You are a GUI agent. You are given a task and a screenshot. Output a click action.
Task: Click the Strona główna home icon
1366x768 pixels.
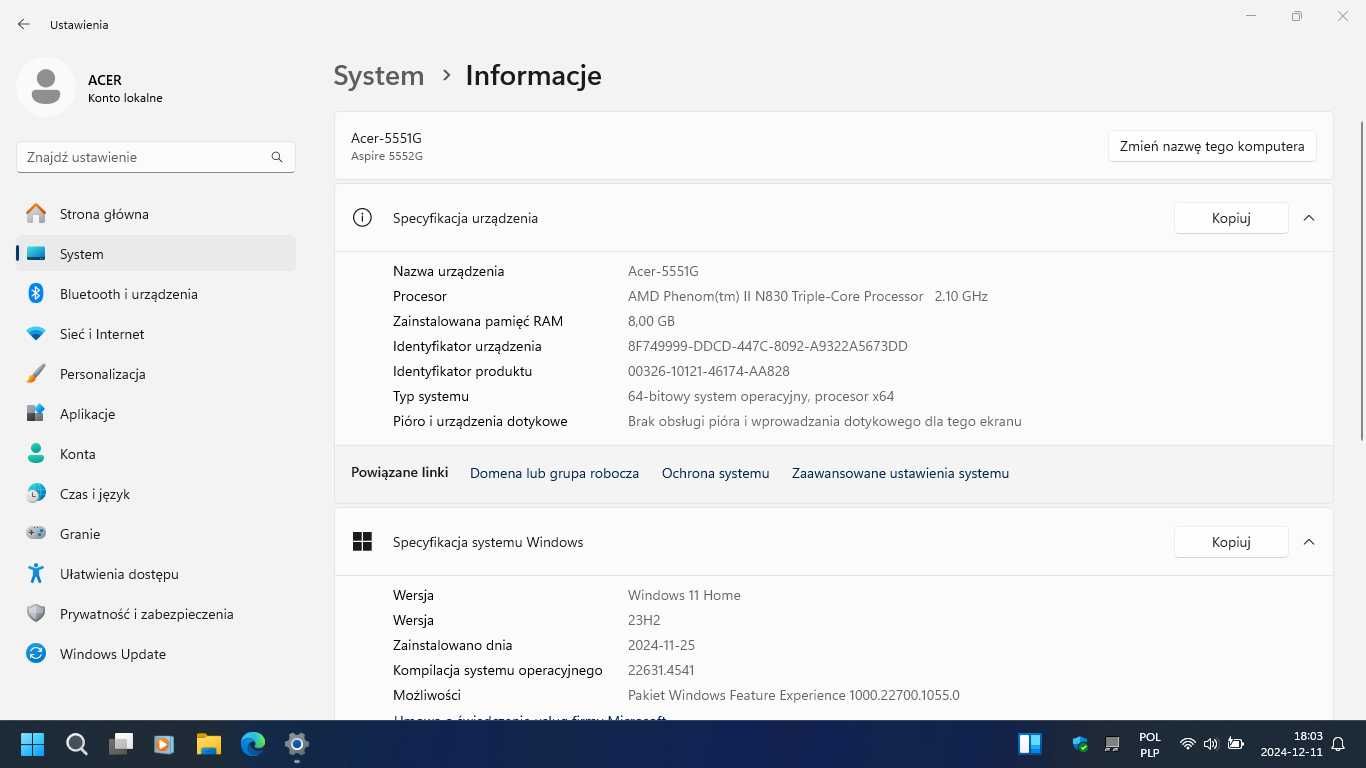click(x=36, y=213)
